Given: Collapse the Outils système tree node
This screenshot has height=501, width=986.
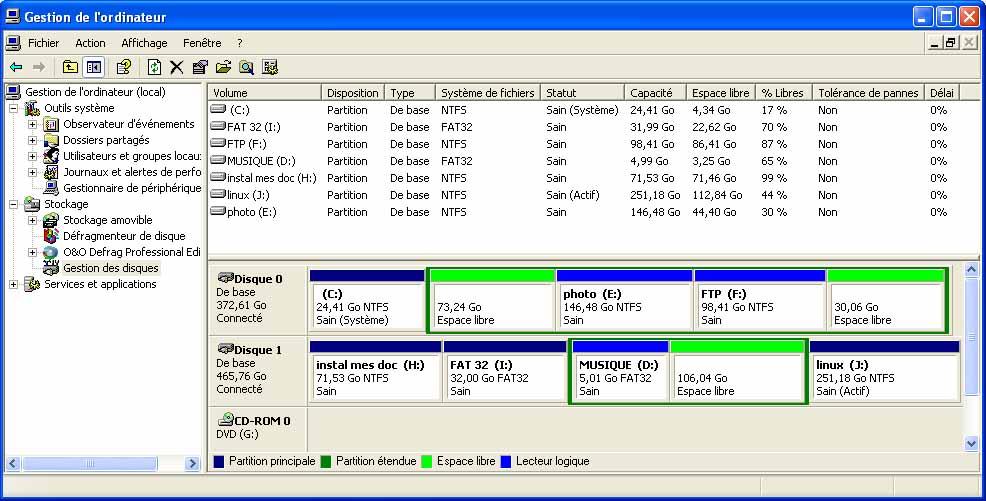Looking at the screenshot, I should 13,108.
